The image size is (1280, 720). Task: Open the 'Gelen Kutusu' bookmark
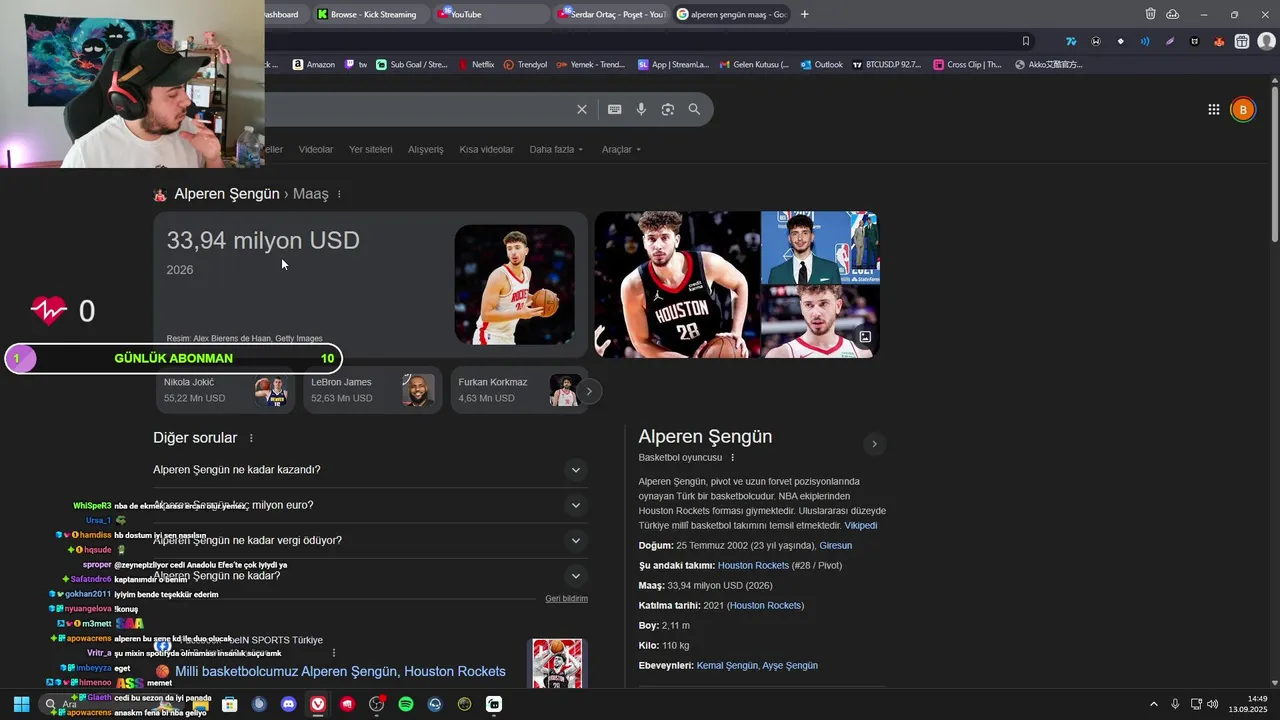(x=754, y=64)
